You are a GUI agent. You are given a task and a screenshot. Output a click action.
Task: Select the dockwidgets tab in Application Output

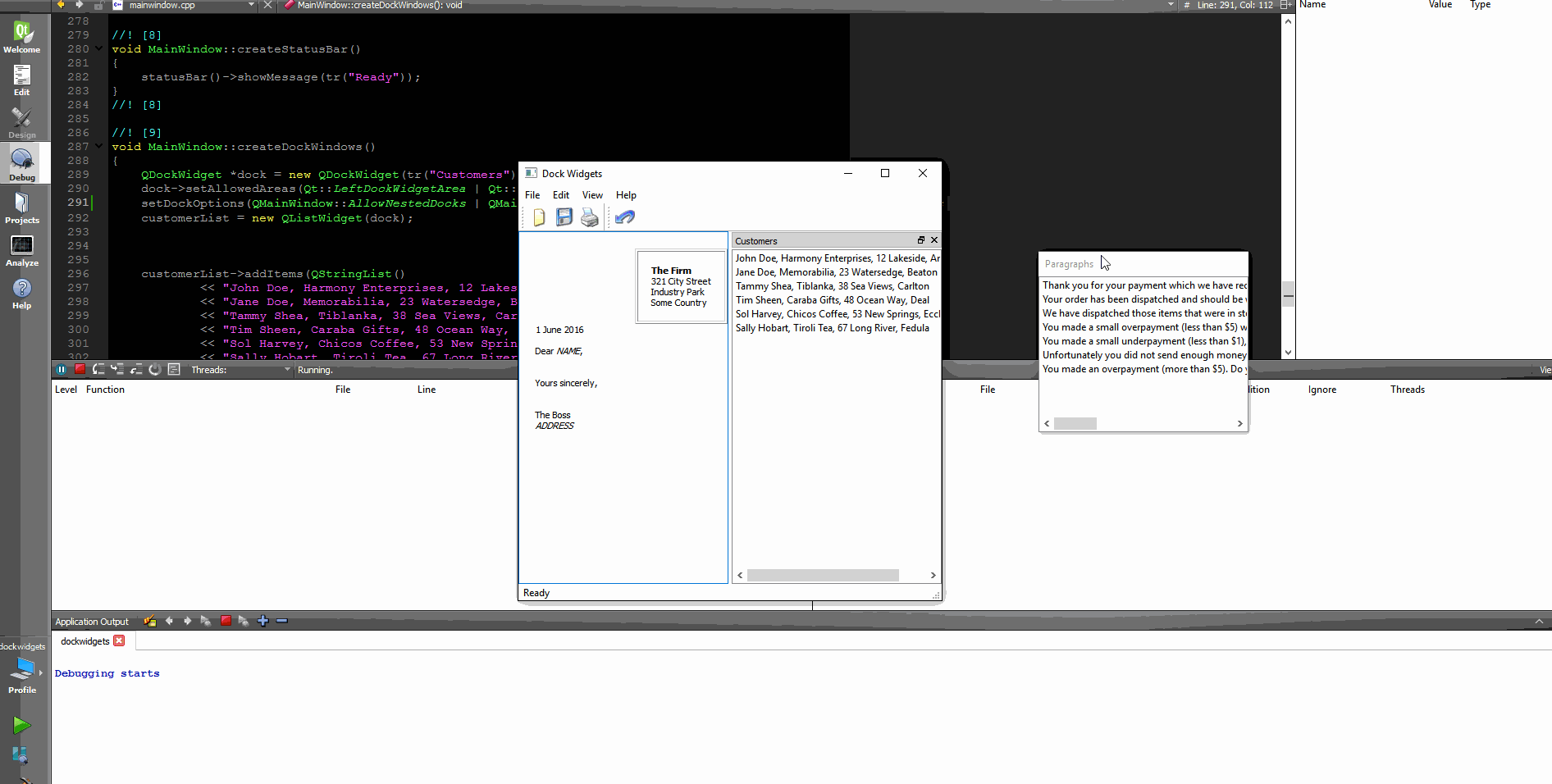click(x=84, y=641)
